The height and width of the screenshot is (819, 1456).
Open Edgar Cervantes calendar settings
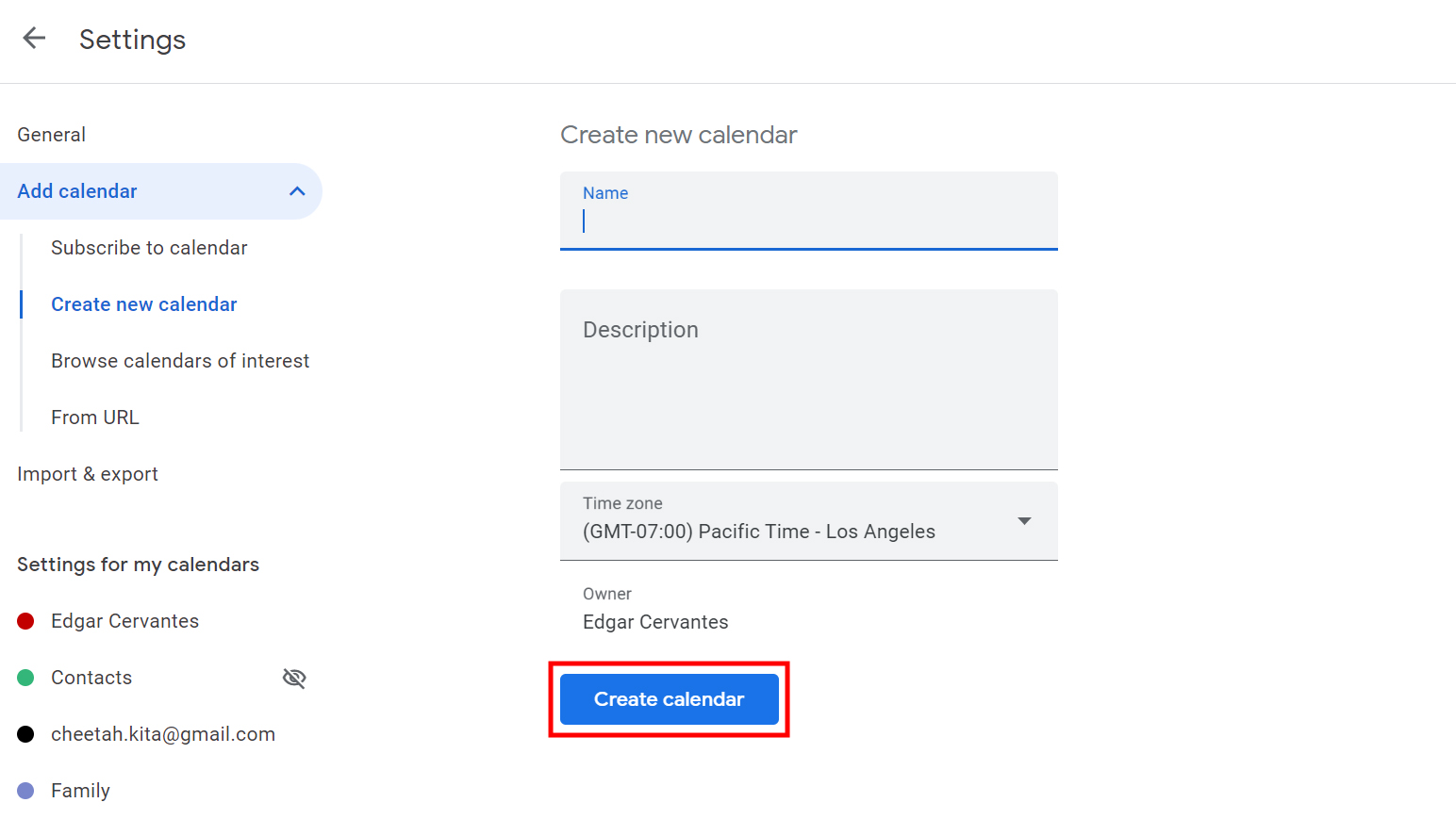124,621
